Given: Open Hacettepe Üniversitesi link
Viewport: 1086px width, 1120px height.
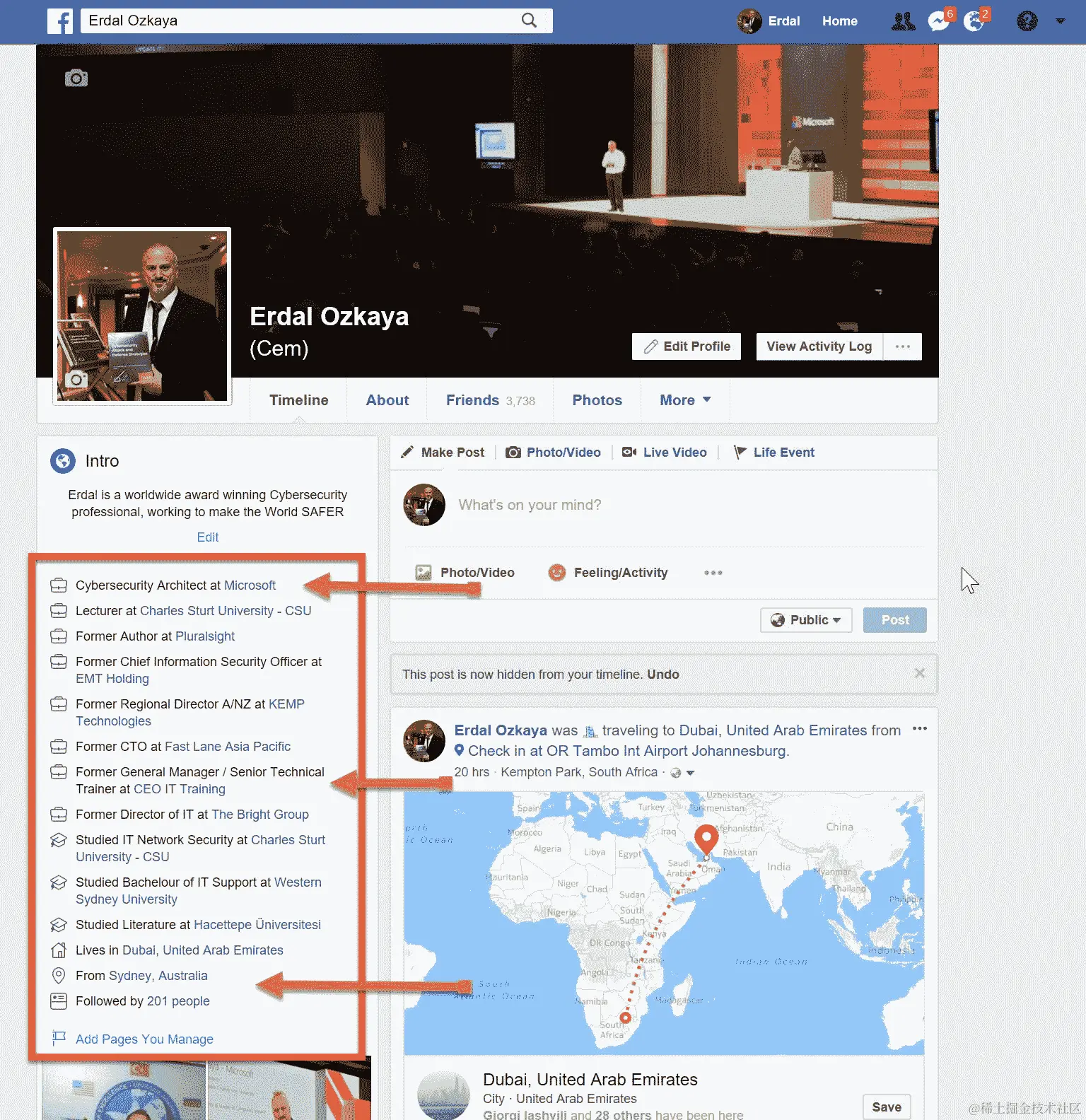Looking at the screenshot, I should point(257,925).
